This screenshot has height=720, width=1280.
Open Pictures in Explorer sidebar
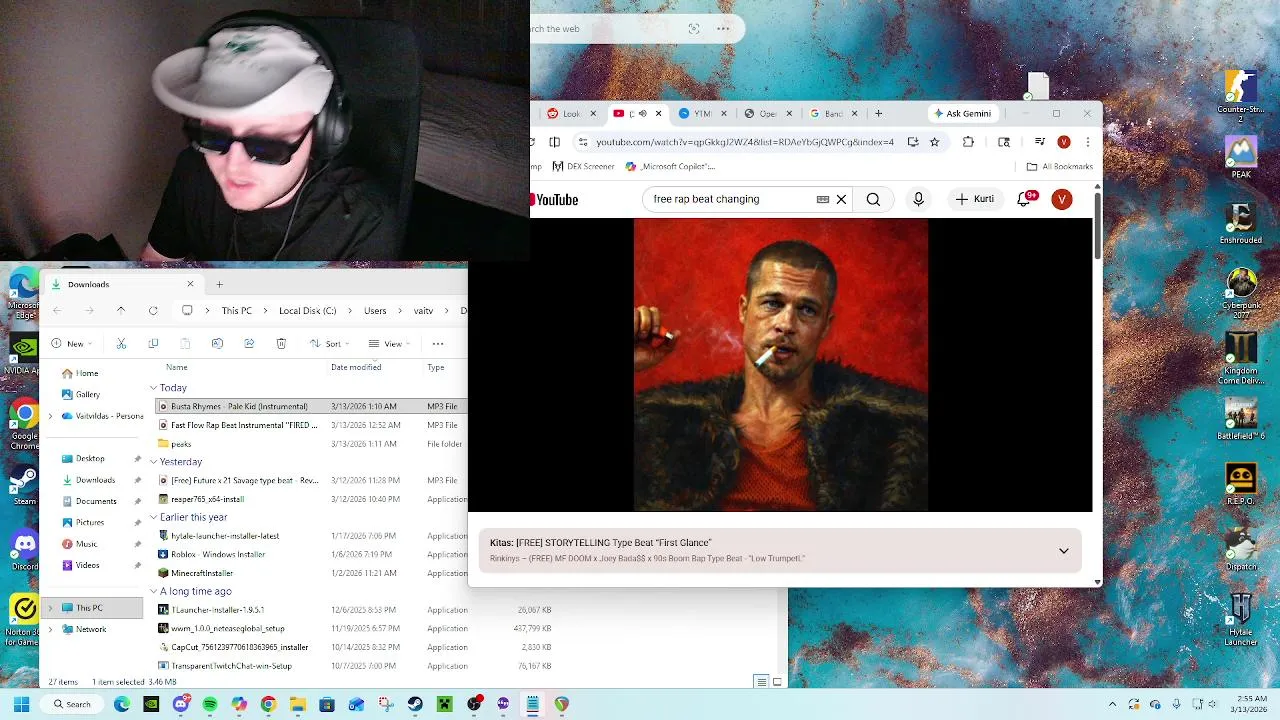90,522
